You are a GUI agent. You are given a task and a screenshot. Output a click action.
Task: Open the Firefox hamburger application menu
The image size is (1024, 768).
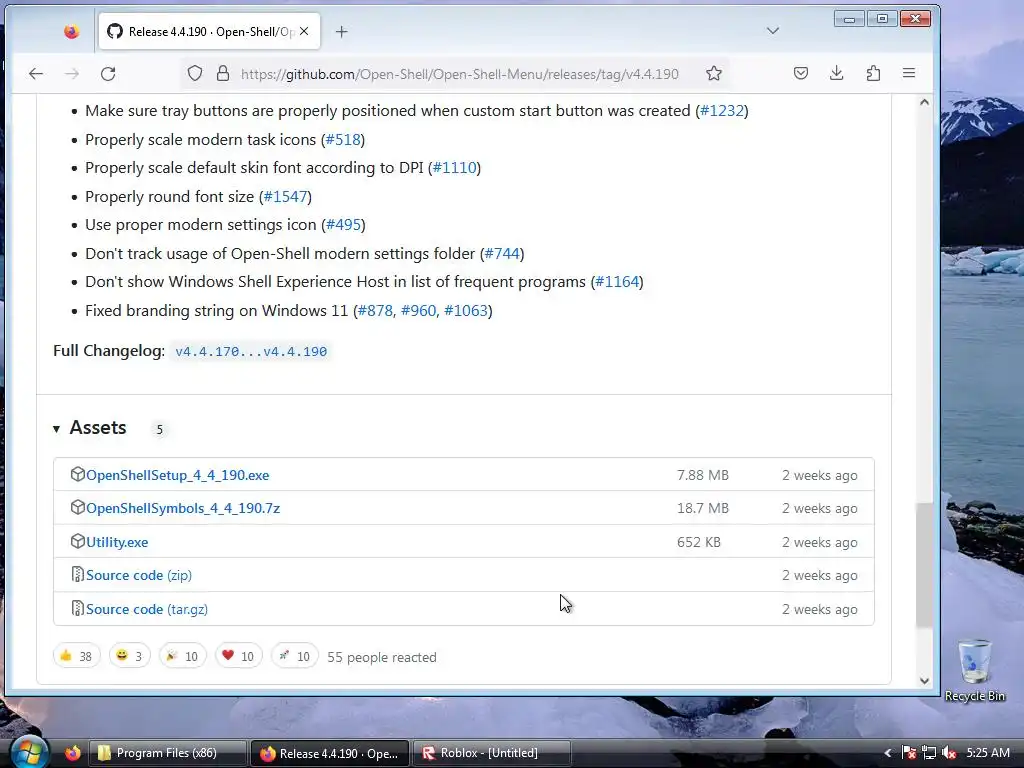click(x=909, y=73)
